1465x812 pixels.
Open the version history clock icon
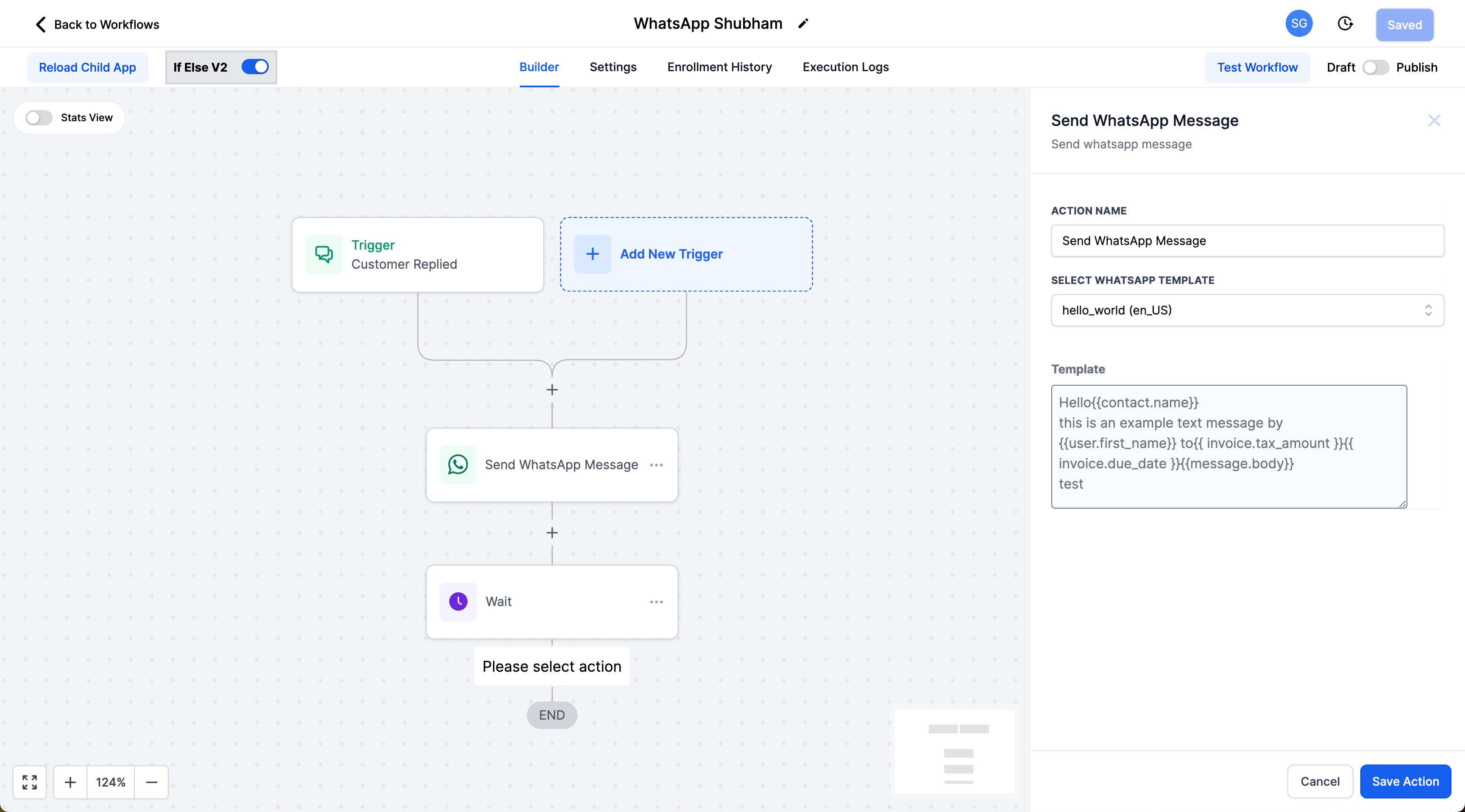1345,24
